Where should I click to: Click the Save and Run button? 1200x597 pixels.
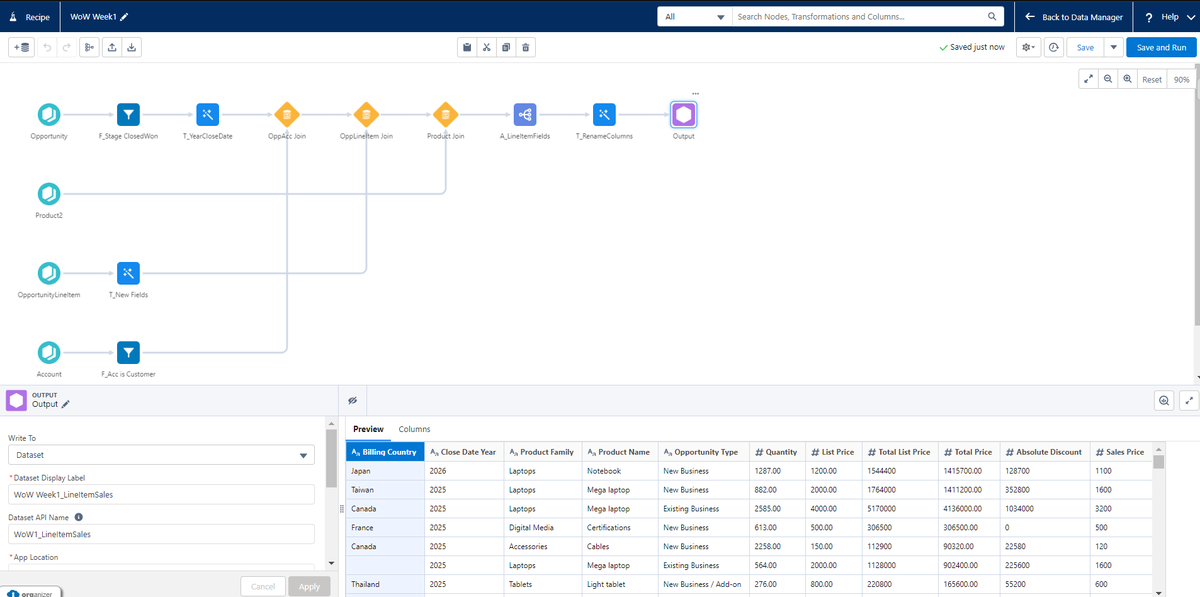click(x=1161, y=47)
